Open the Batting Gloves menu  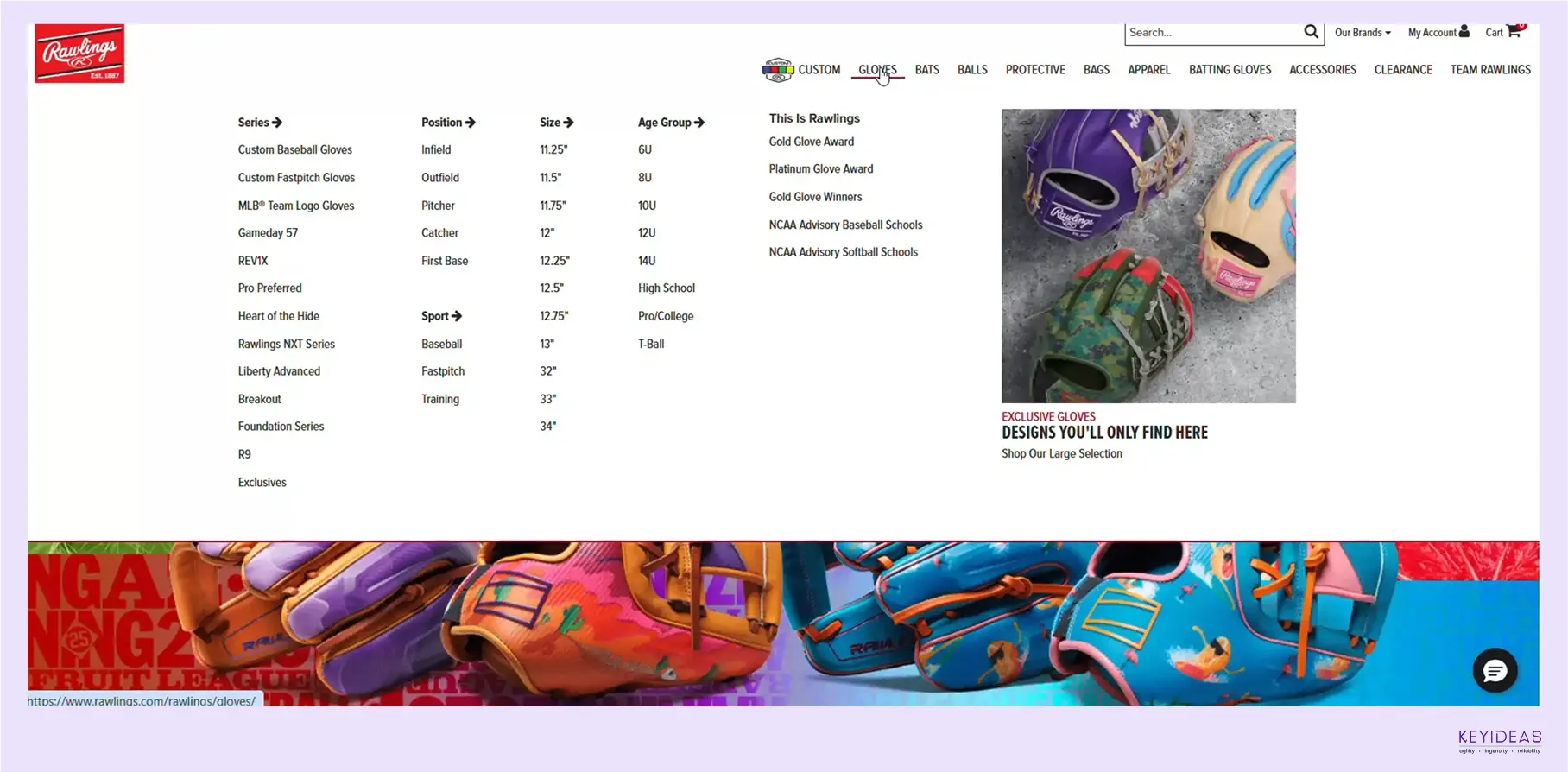[x=1230, y=70]
